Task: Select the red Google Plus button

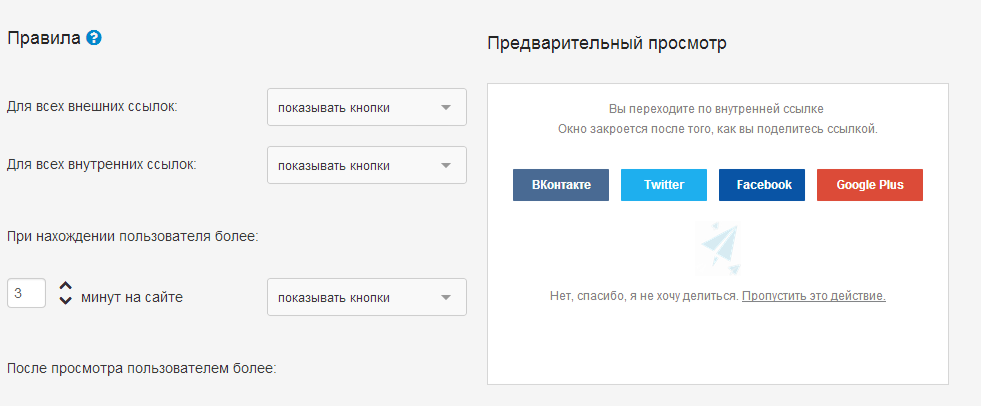Action: pyautogui.click(x=869, y=185)
